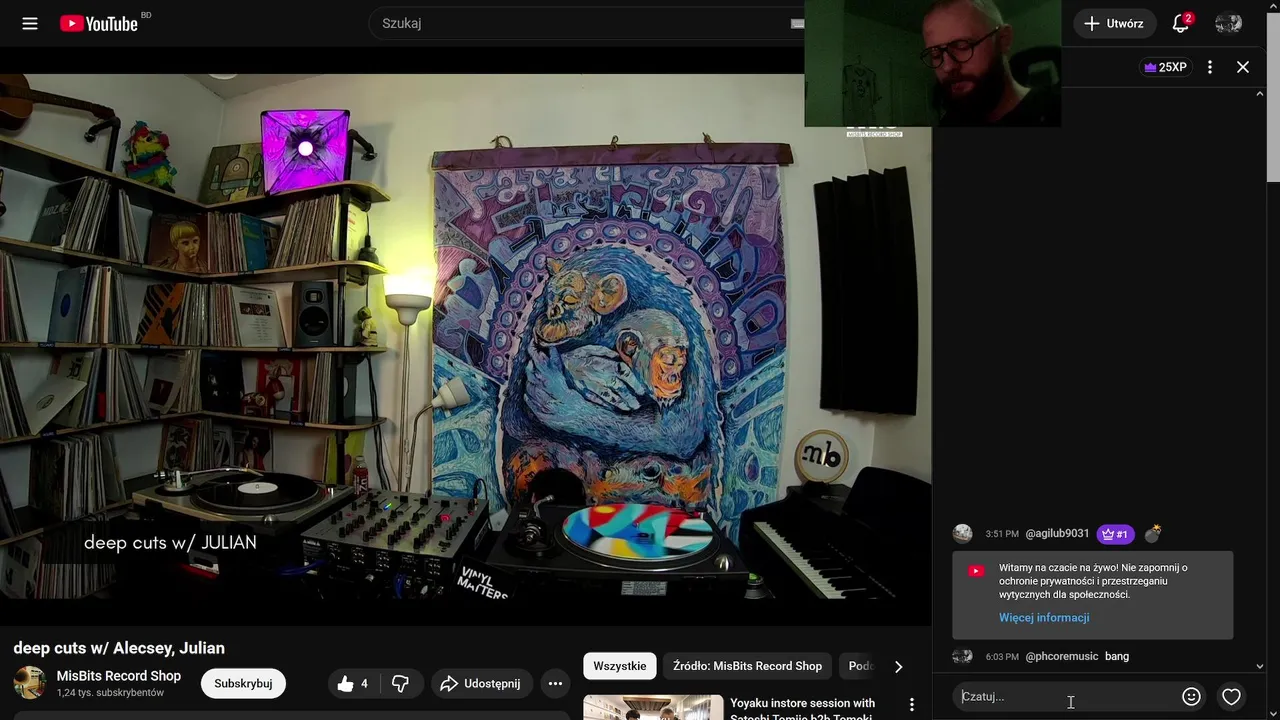Image resolution: width=1280 pixels, height=720 pixels.
Task: Open the account avatar menu
Action: coord(1228,23)
